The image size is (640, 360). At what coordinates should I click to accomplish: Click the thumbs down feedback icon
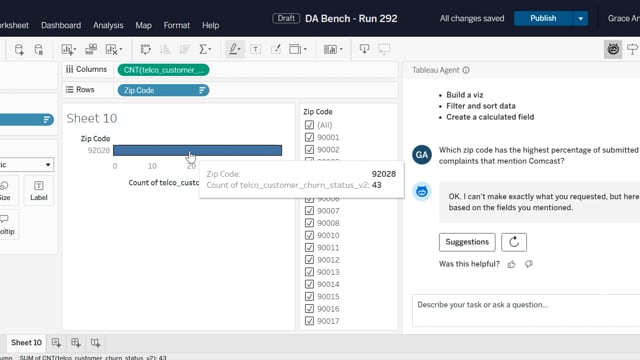(x=529, y=264)
